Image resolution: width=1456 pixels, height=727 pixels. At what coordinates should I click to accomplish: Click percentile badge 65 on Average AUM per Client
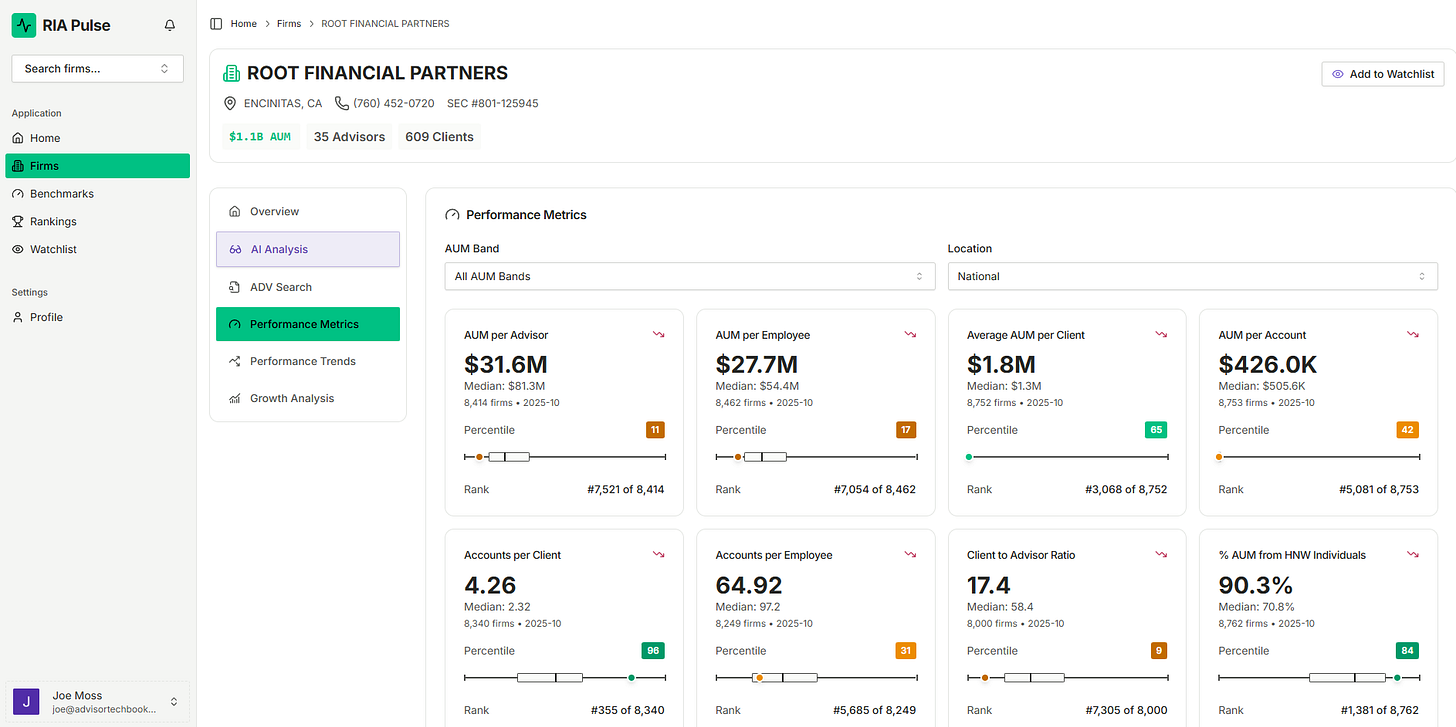pos(1157,430)
